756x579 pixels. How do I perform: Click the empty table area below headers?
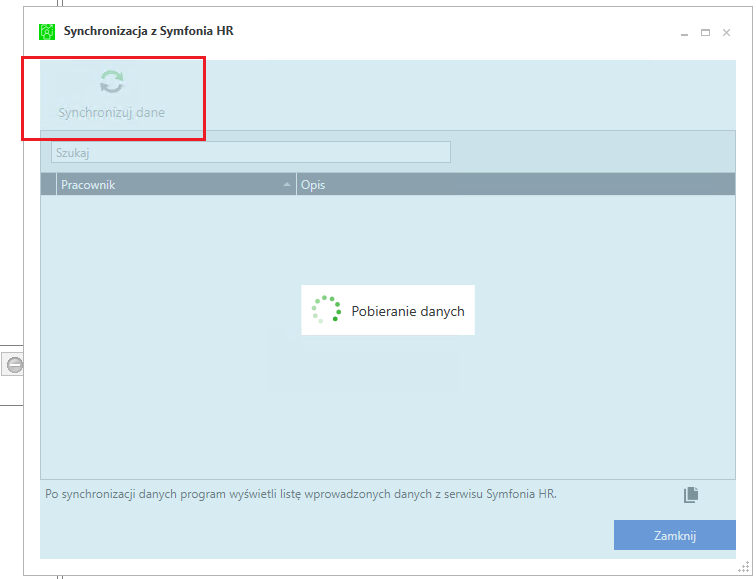coord(388,337)
